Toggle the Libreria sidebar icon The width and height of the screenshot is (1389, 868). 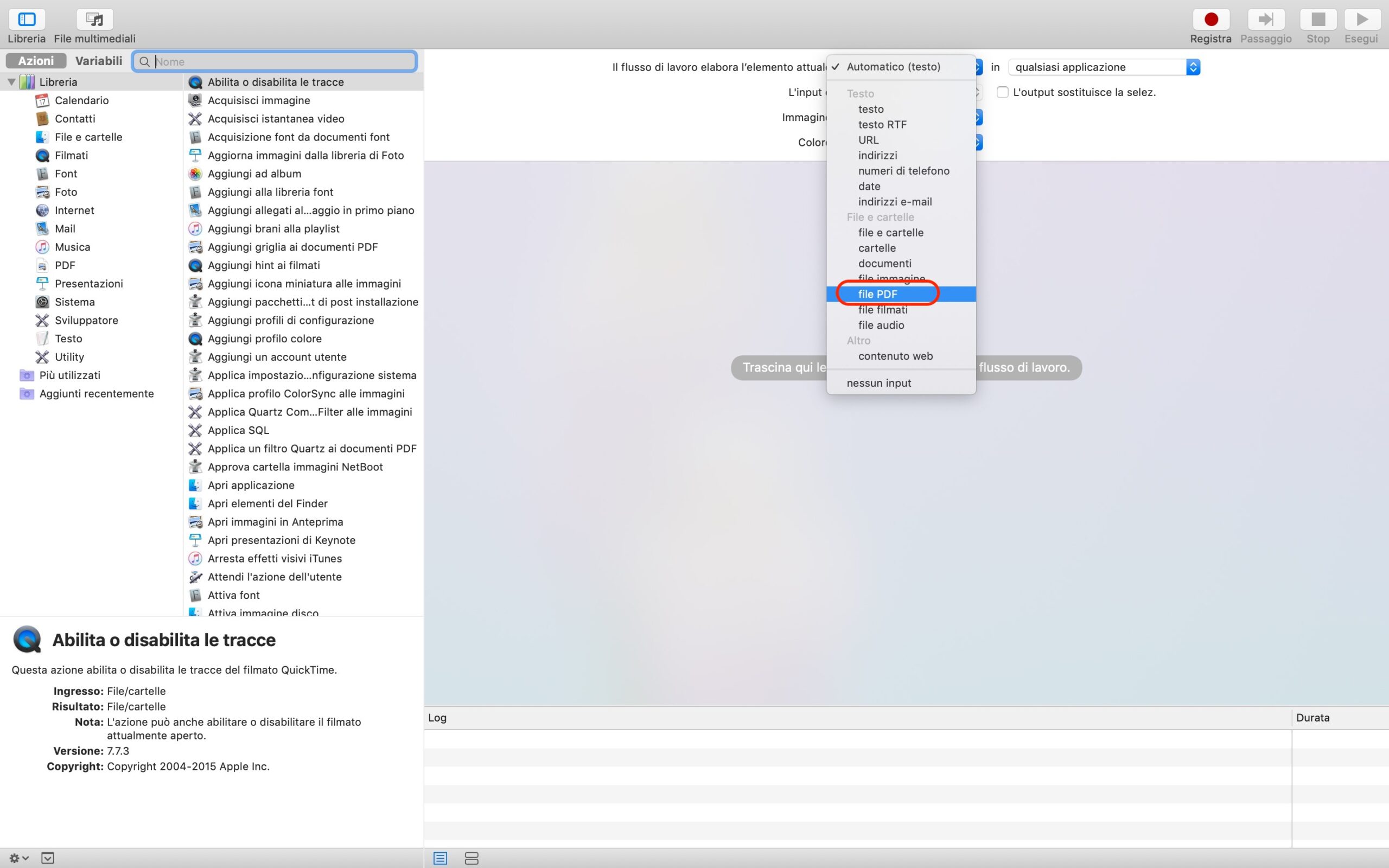tap(27, 20)
